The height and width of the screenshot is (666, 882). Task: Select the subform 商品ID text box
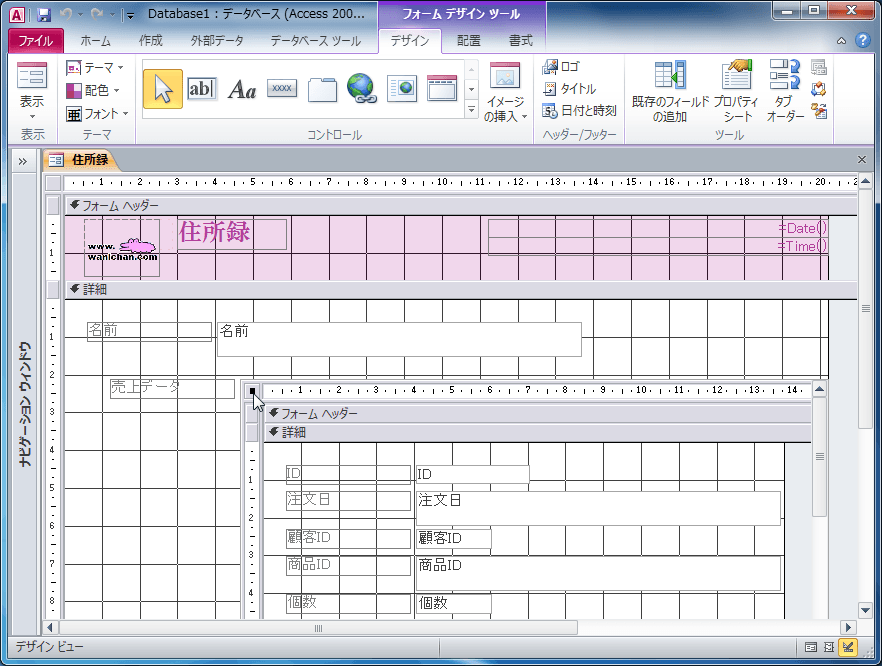tap(598, 574)
